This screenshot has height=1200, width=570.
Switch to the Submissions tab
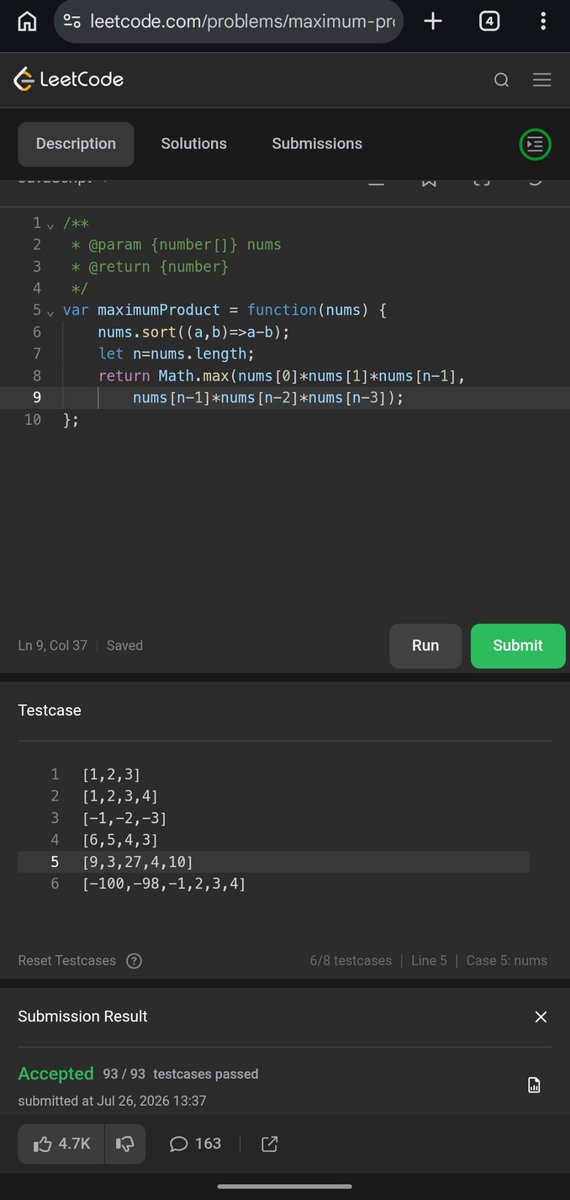pos(317,144)
